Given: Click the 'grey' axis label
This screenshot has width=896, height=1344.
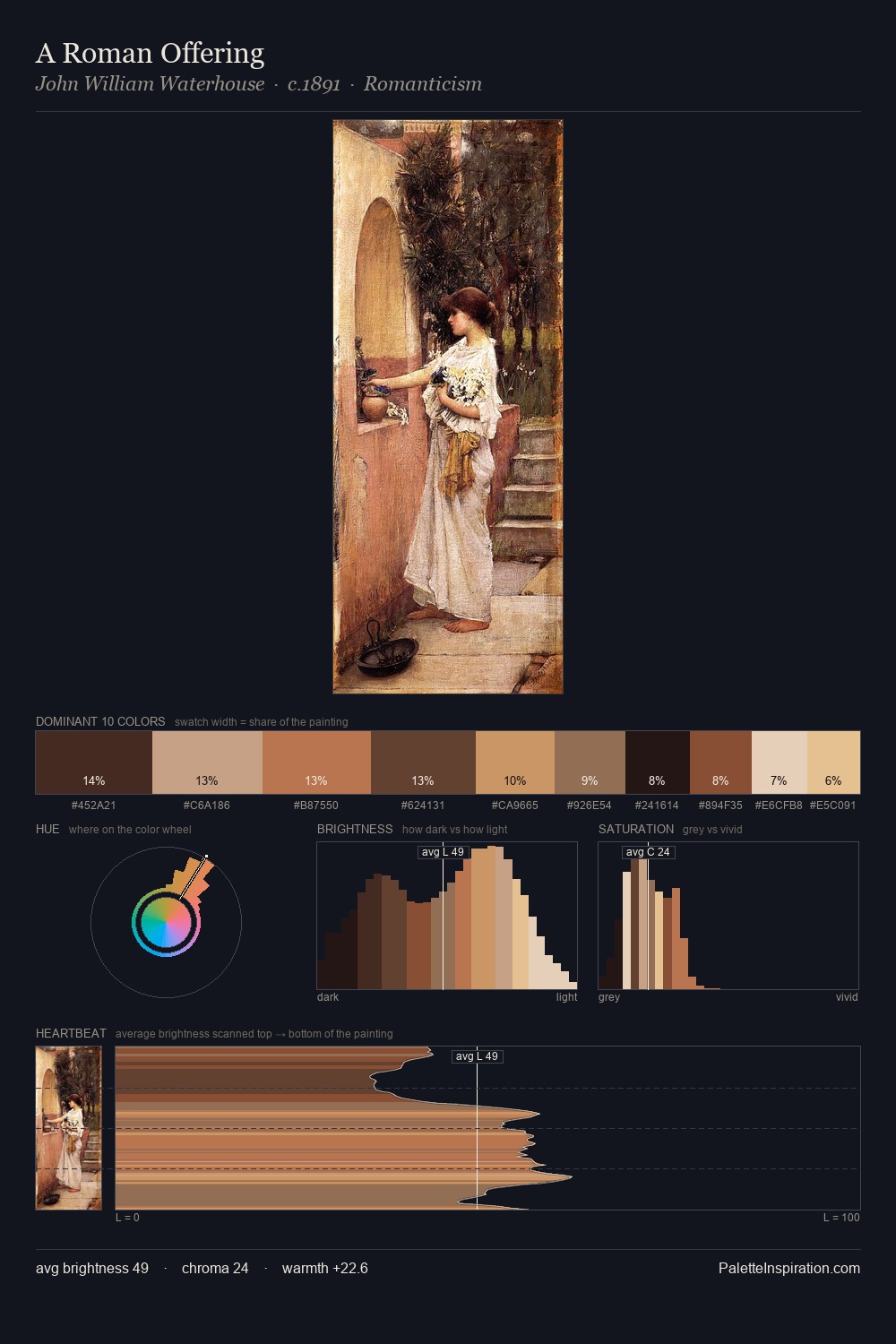Looking at the screenshot, I should click(609, 997).
